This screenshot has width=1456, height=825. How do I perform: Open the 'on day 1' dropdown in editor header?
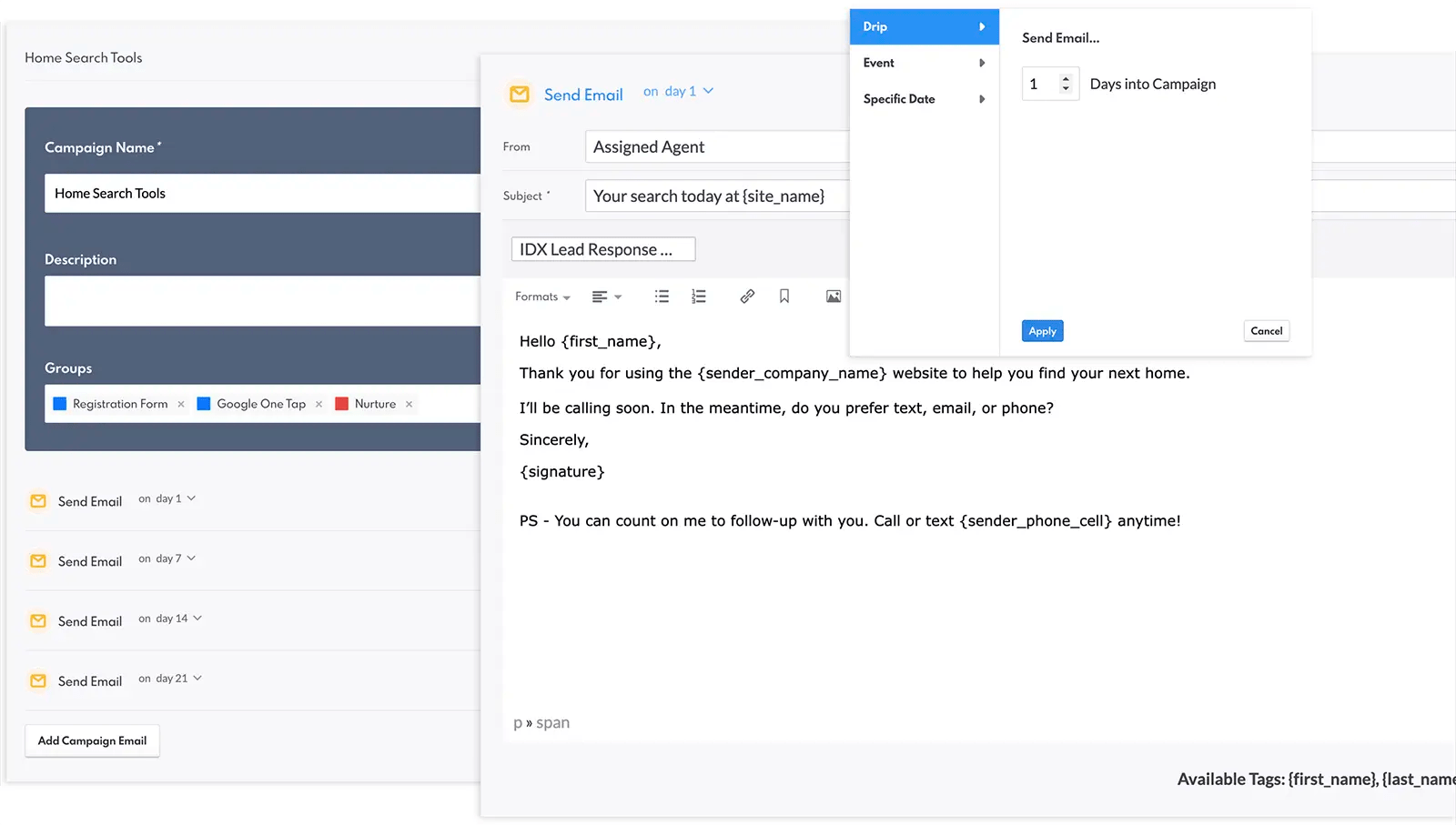(x=678, y=91)
